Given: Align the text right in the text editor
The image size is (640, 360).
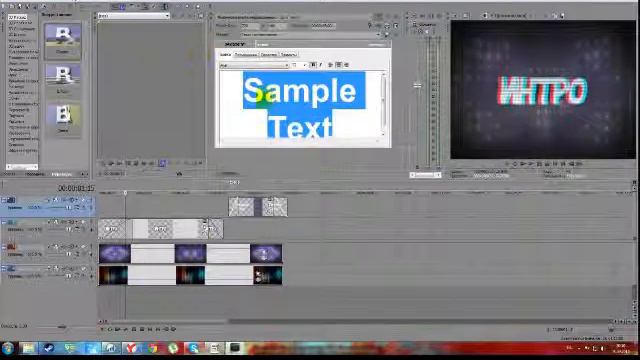Looking at the screenshot, I should coord(346,65).
